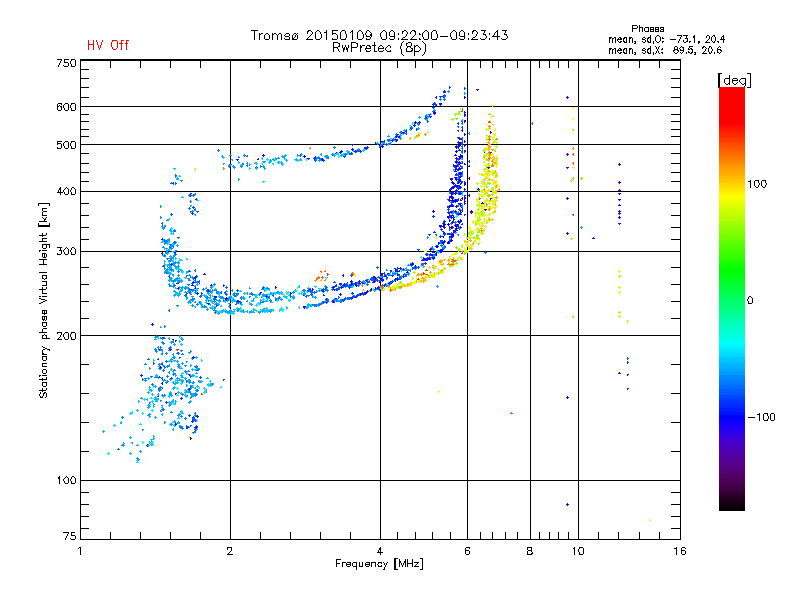Click the "Phases" heading at top right
This screenshot has height=600, width=800.
point(647,29)
